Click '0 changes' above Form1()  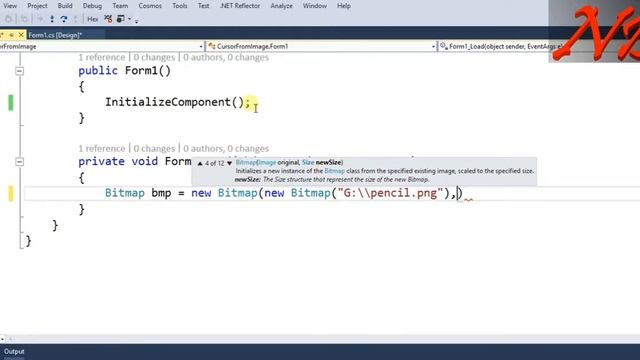point(154,57)
